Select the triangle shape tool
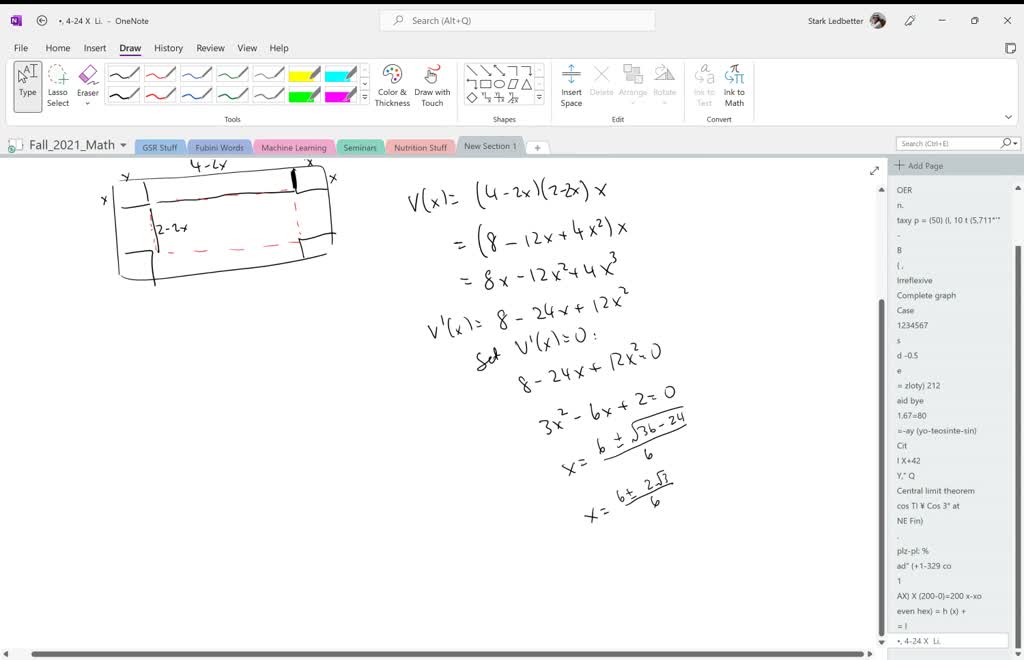The height and width of the screenshot is (660, 1024). 526,84
